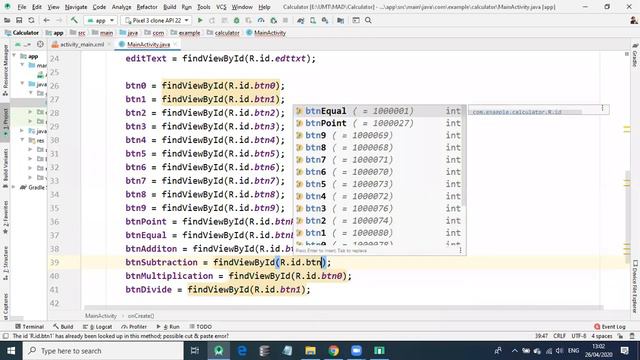
Task: Open the Event Log
Action: pos(610,327)
